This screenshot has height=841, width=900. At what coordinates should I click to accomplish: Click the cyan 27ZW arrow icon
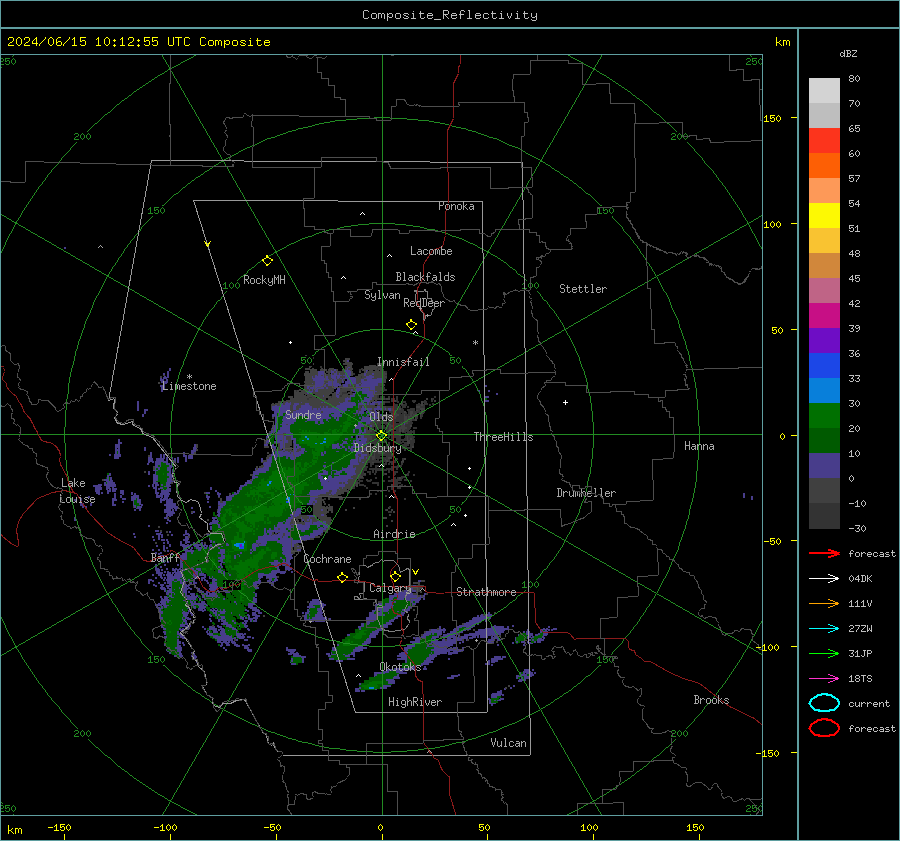824,629
